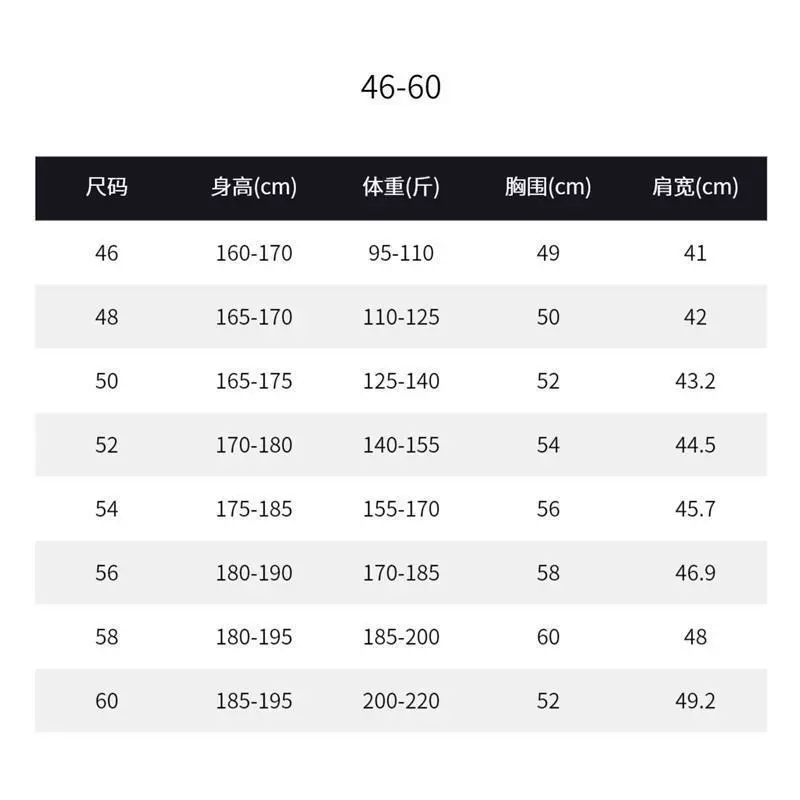Click weight range 200-220
The height and width of the screenshot is (800, 800).
point(401,701)
